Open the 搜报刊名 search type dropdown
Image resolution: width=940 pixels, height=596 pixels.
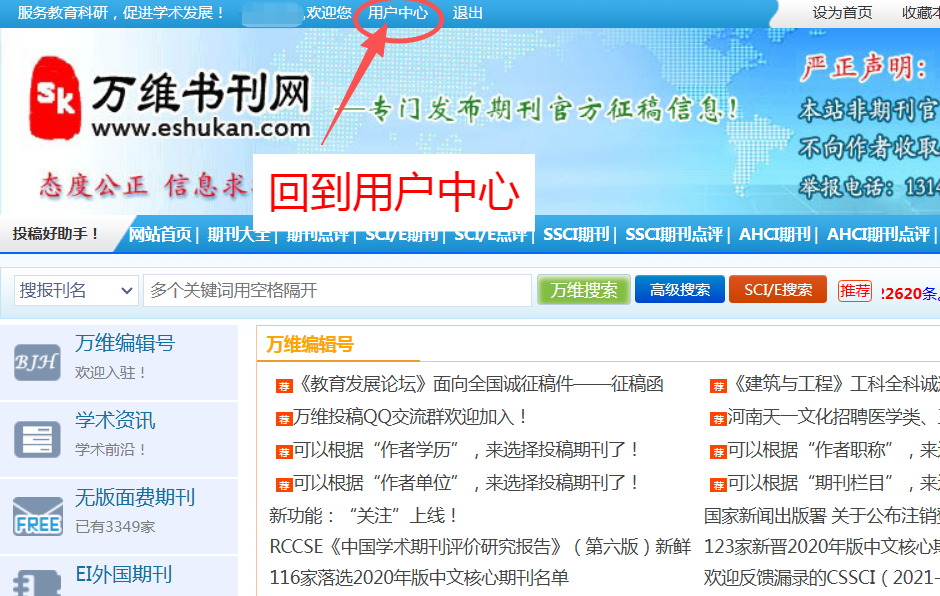click(x=76, y=290)
